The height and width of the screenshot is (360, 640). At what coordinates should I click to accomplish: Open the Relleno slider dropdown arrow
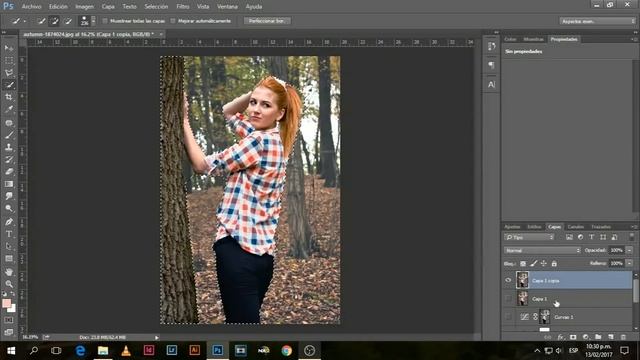pos(629,263)
